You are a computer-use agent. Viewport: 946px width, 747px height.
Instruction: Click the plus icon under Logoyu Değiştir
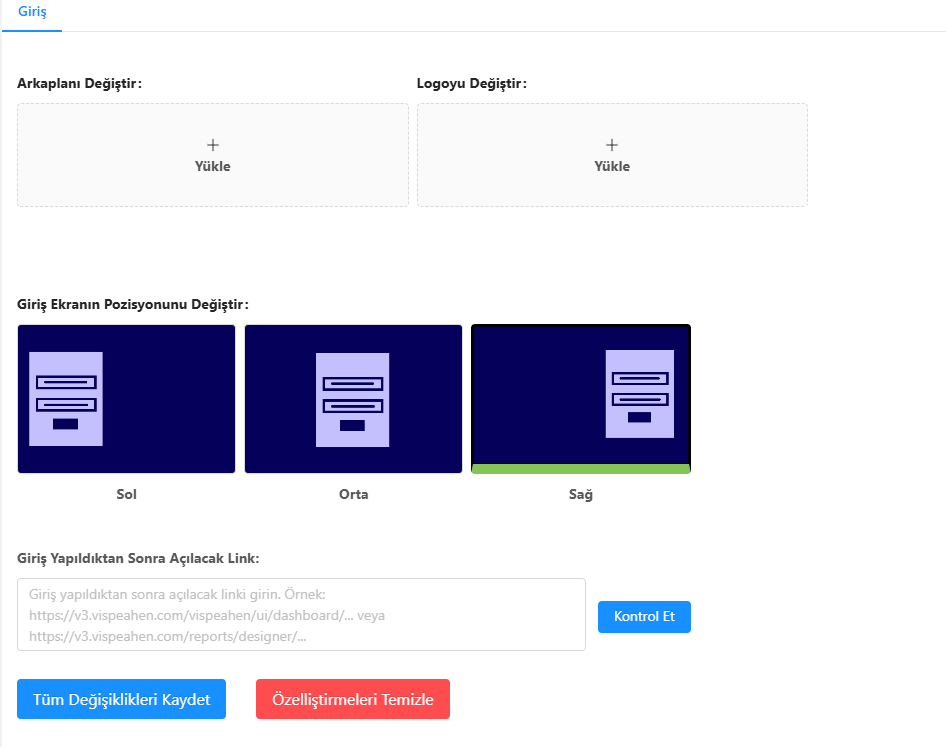(x=612, y=145)
